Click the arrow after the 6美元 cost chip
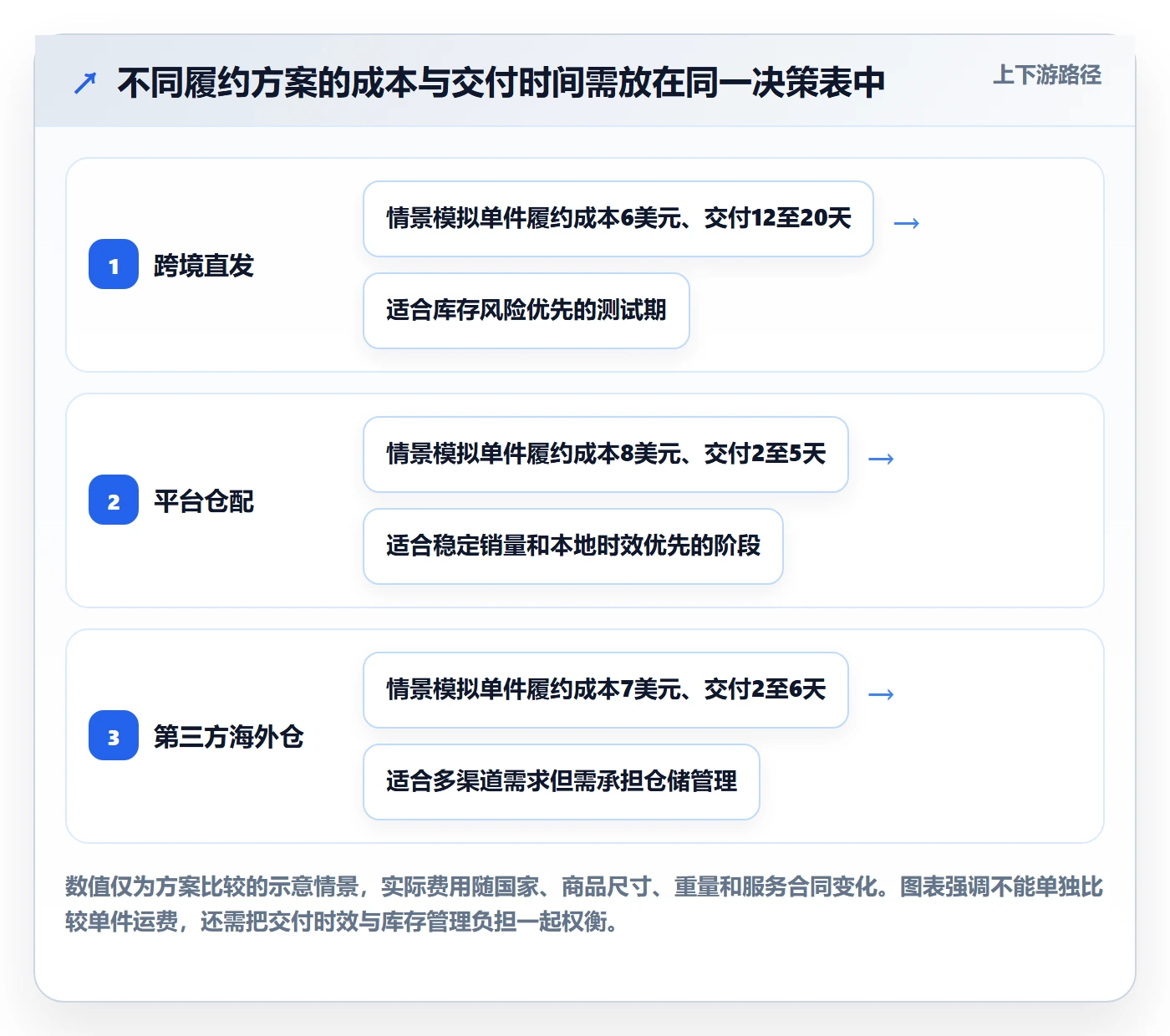The image size is (1170, 1036). click(x=907, y=222)
